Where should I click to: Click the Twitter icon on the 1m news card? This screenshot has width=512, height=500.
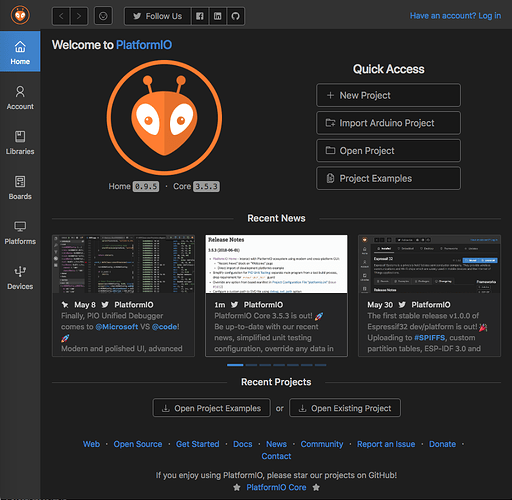point(234,305)
